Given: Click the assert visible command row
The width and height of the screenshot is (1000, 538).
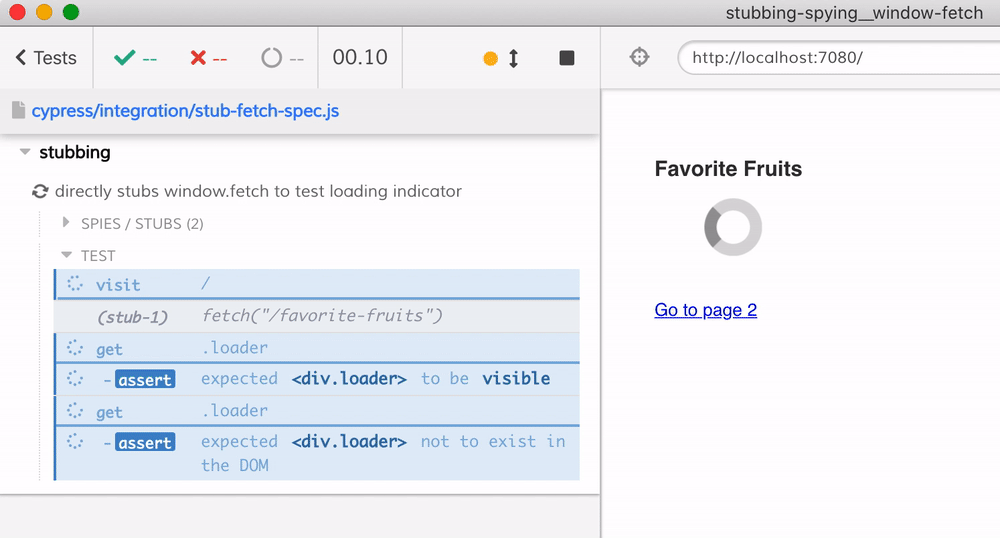Looking at the screenshot, I should 317,379.
